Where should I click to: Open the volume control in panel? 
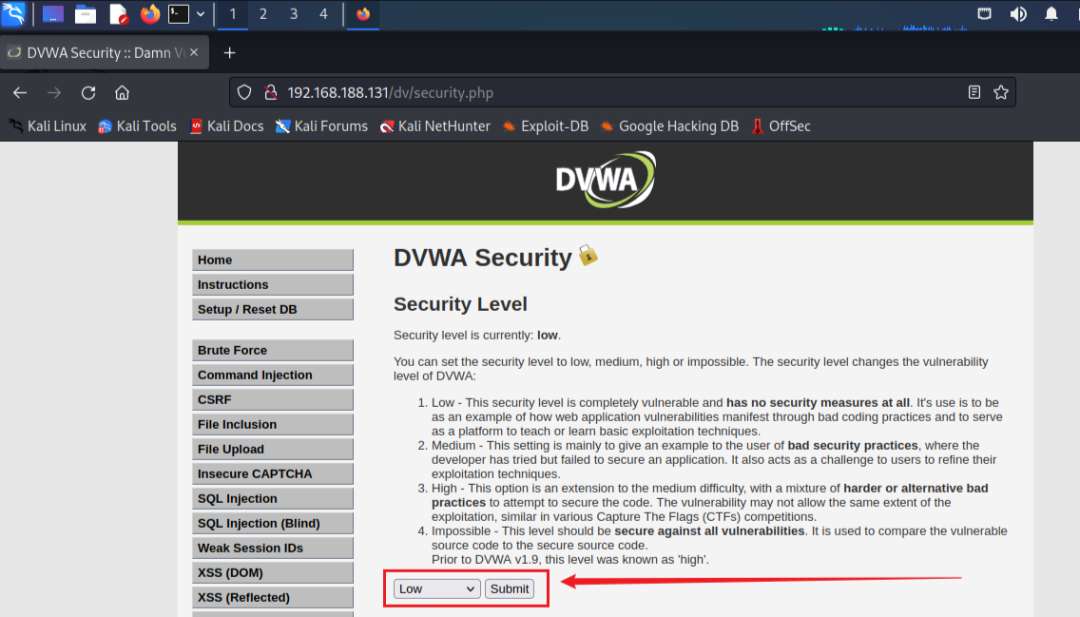pyautogui.click(x=1018, y=14)
